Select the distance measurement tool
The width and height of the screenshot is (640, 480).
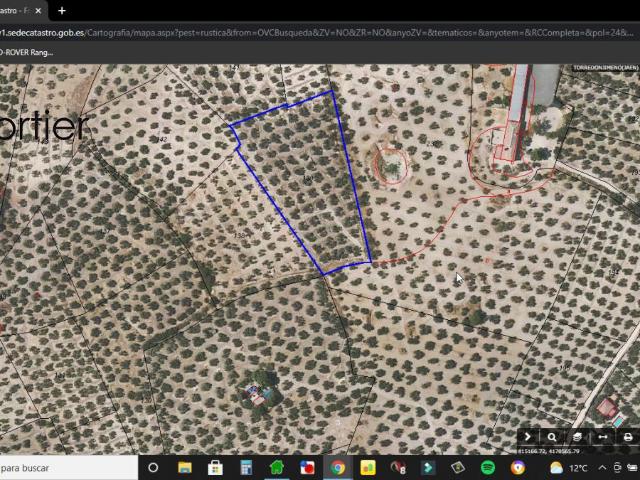[x=603, y=437]
